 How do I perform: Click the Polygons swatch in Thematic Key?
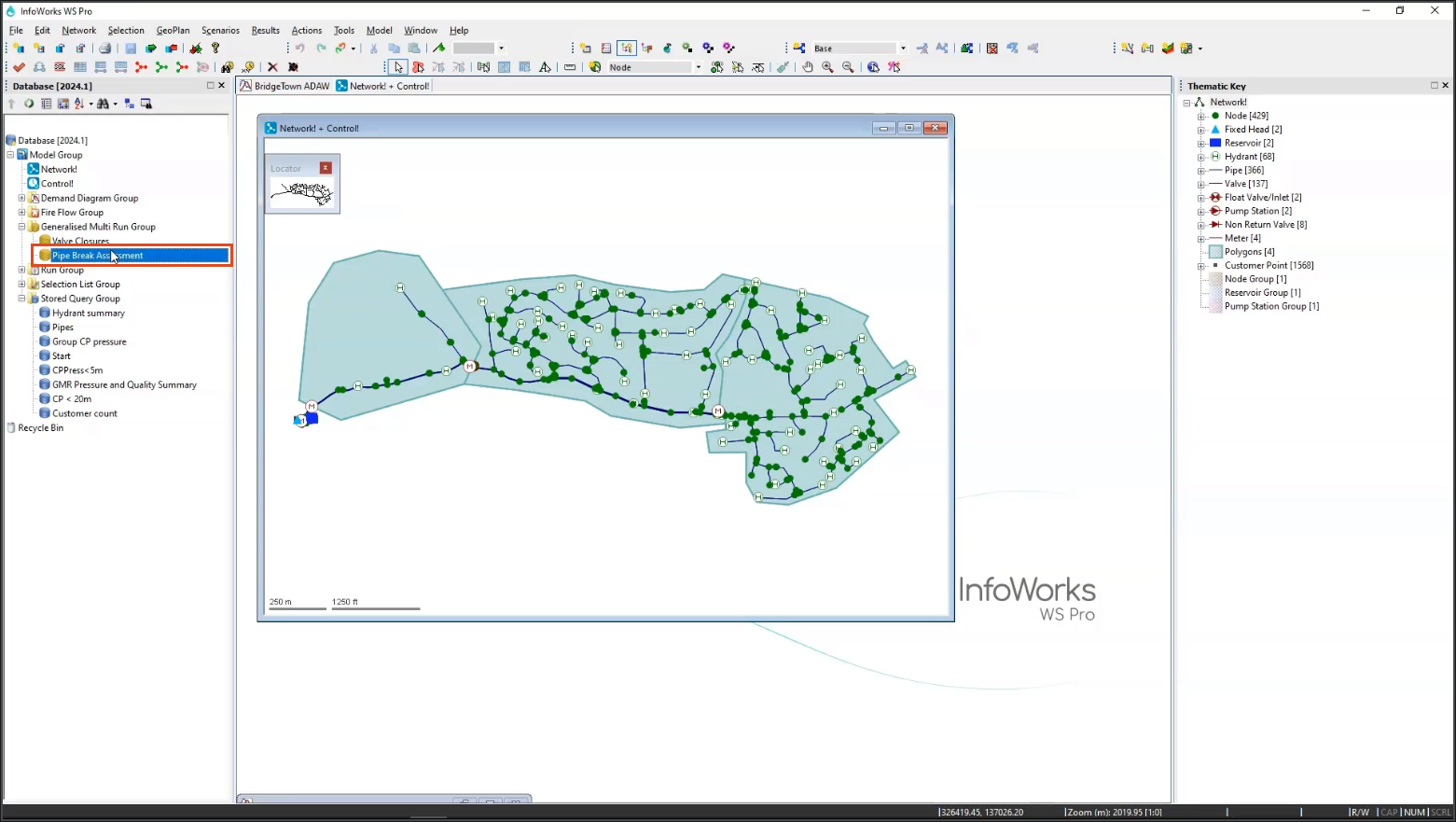coord(1215,252)
